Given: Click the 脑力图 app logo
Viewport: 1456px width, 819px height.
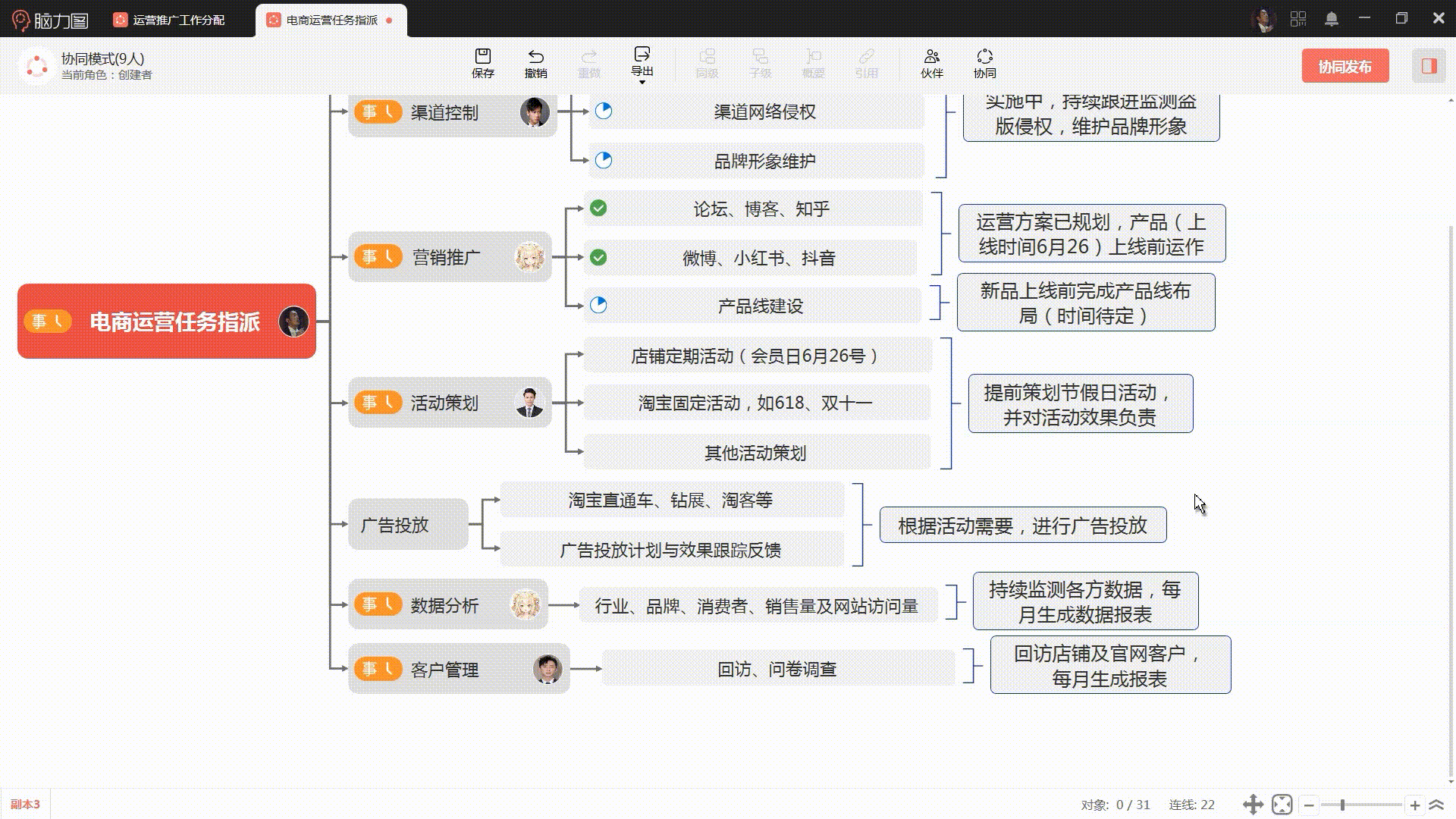Looking at the screenshot, I should coord(50,20).
